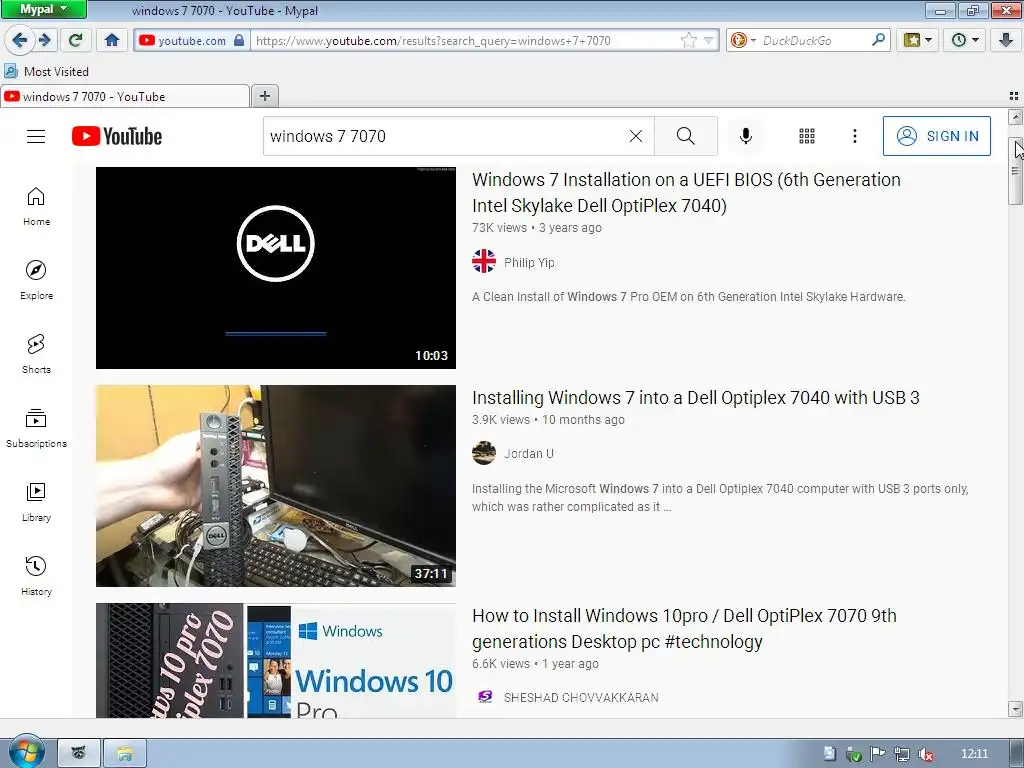This screenshot has width=1024, height=768.
Task: Open the Dell logo video thumbnail
Action: point(276,268)
